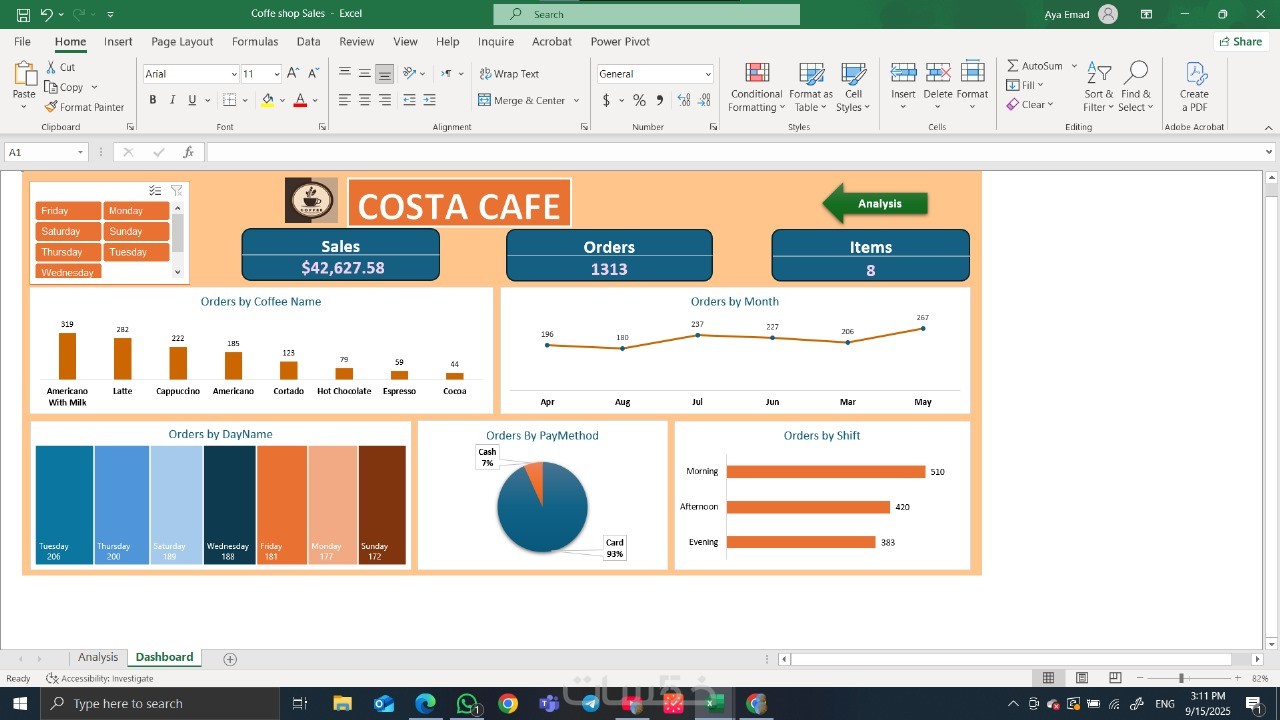Viewport: 1280px width, 720px height.
Task: Toggle the Friday slicer filter
Action: coord(68,211)
